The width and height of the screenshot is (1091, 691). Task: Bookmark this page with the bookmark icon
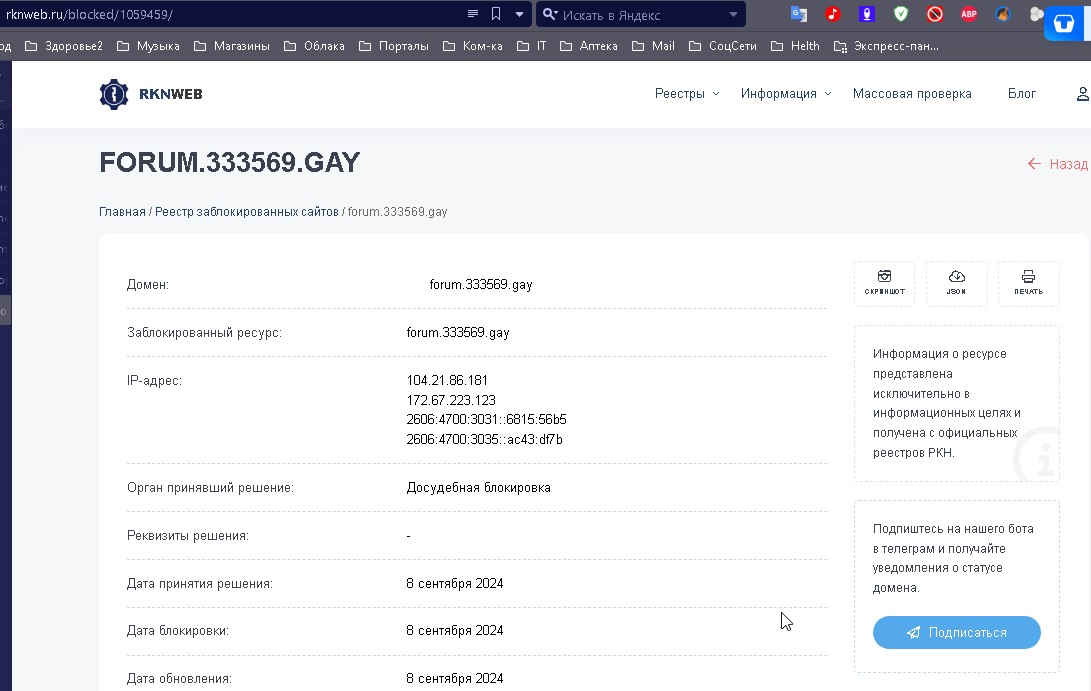point(496,14)
